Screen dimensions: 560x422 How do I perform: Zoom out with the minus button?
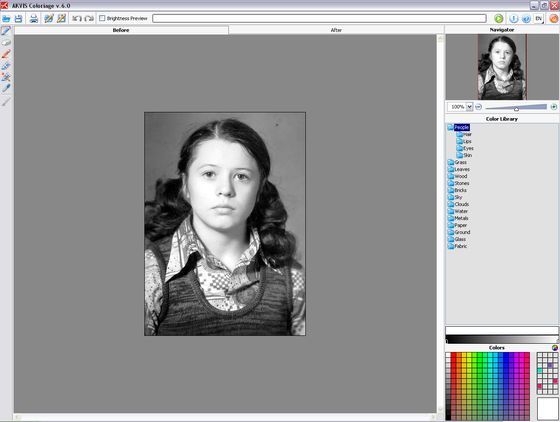pyautogui.click(x=479, y=107)
